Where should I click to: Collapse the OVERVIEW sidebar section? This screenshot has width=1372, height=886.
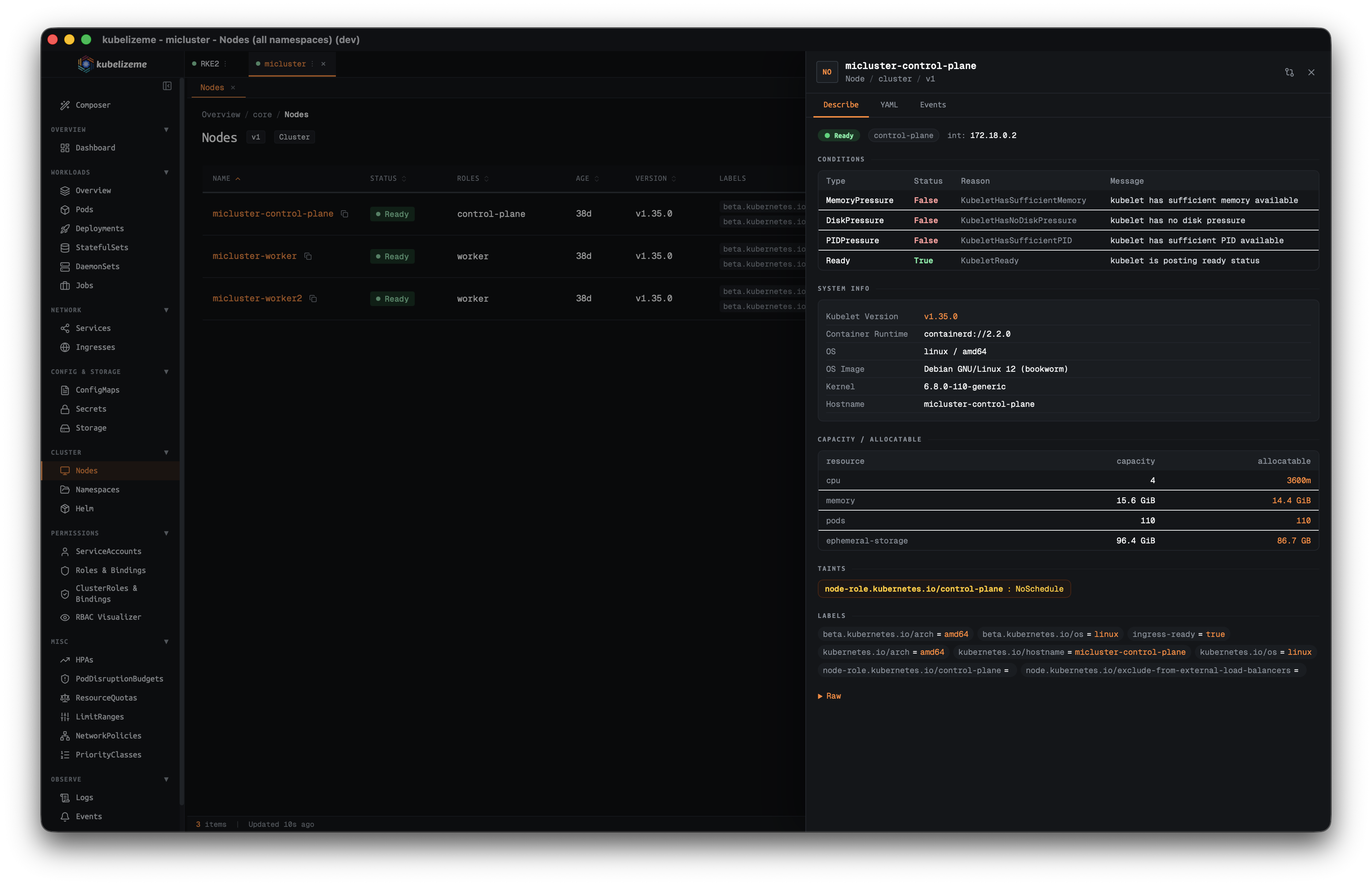[x=166, y=129]
